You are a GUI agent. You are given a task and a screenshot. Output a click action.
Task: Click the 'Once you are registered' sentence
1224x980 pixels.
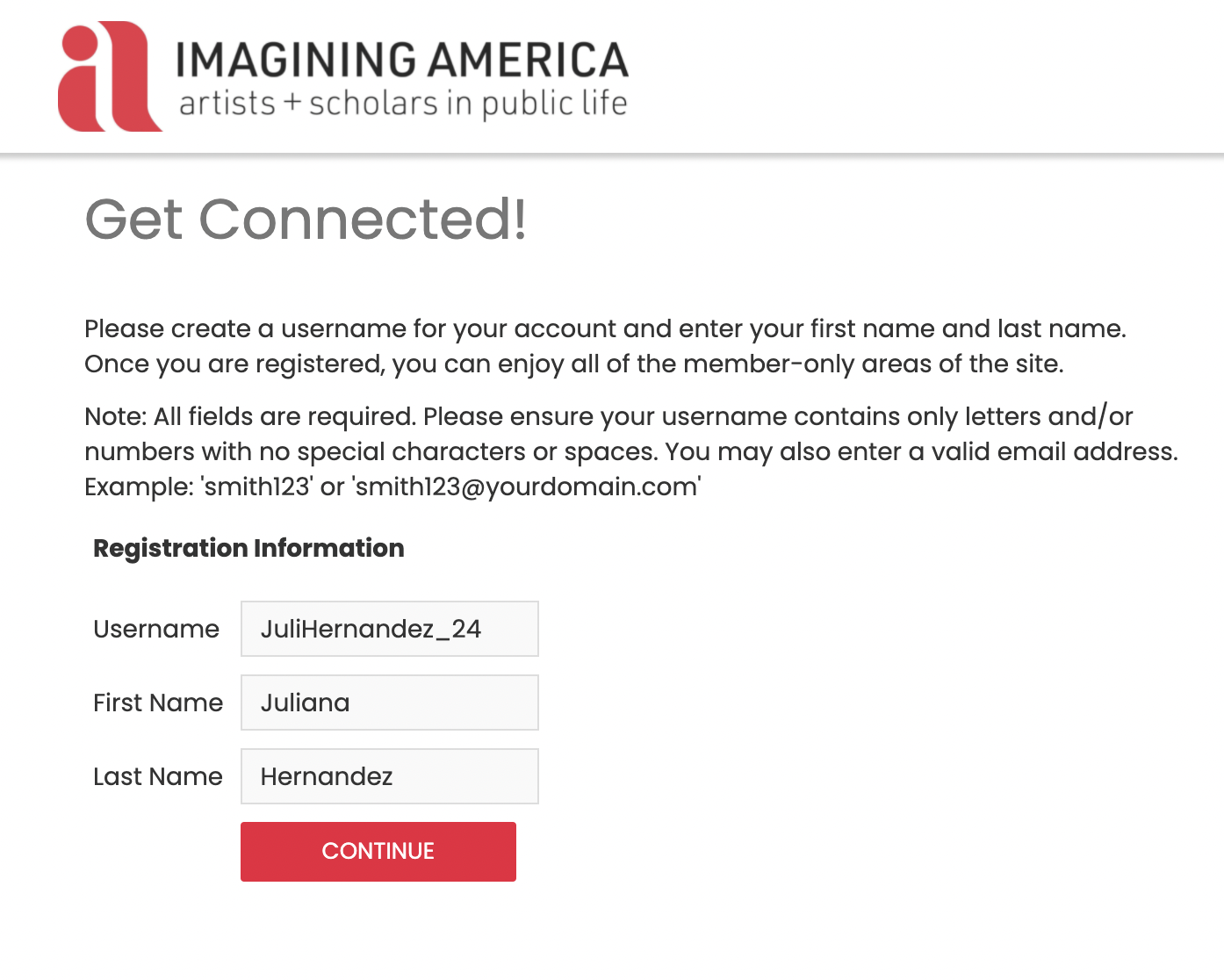click(573, 364)
